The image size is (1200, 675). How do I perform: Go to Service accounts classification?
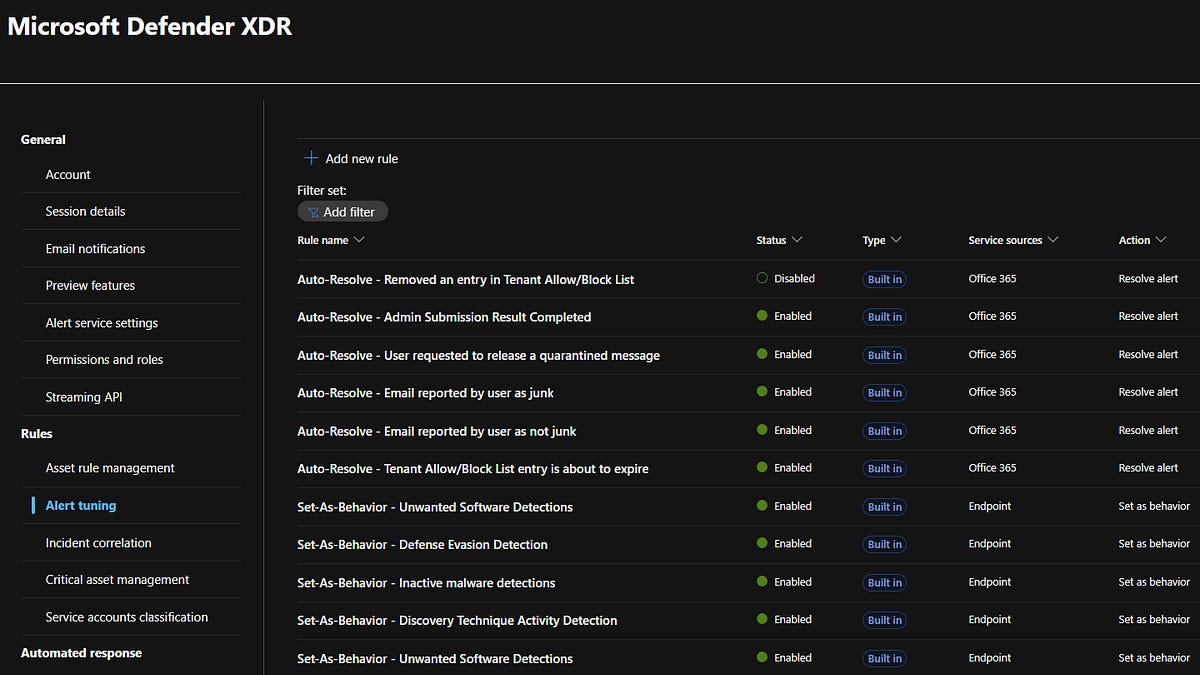[127, 617]
